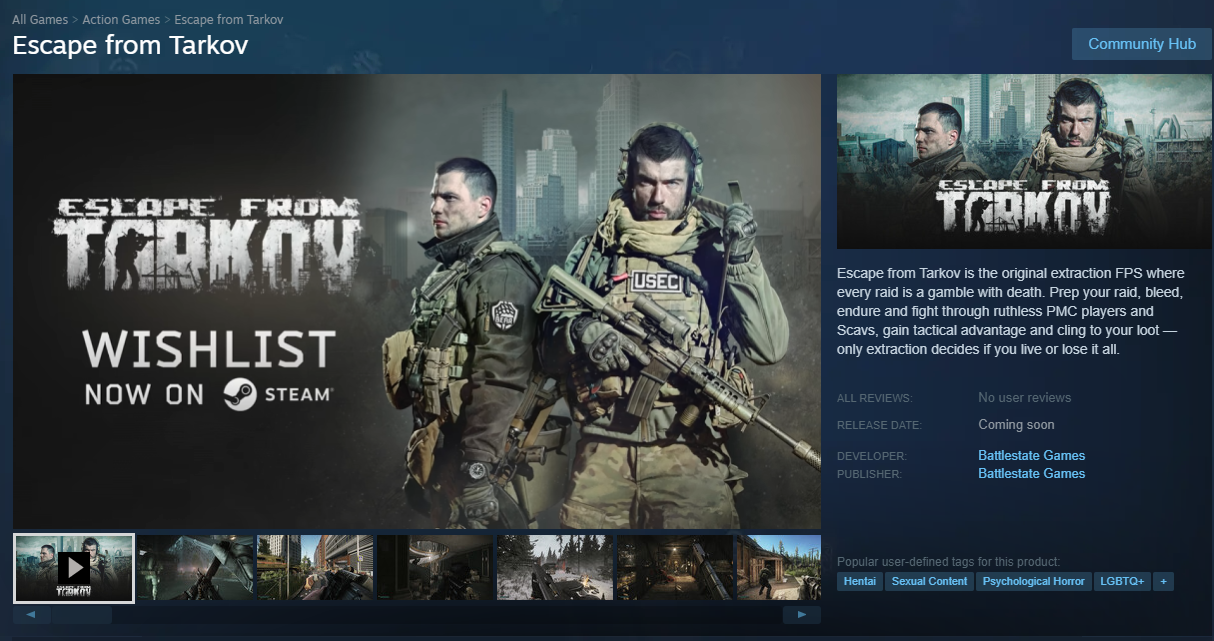Click left arrow of thumbnail scrollbar
1214x641 pixels.
click(x=31, y=615)
